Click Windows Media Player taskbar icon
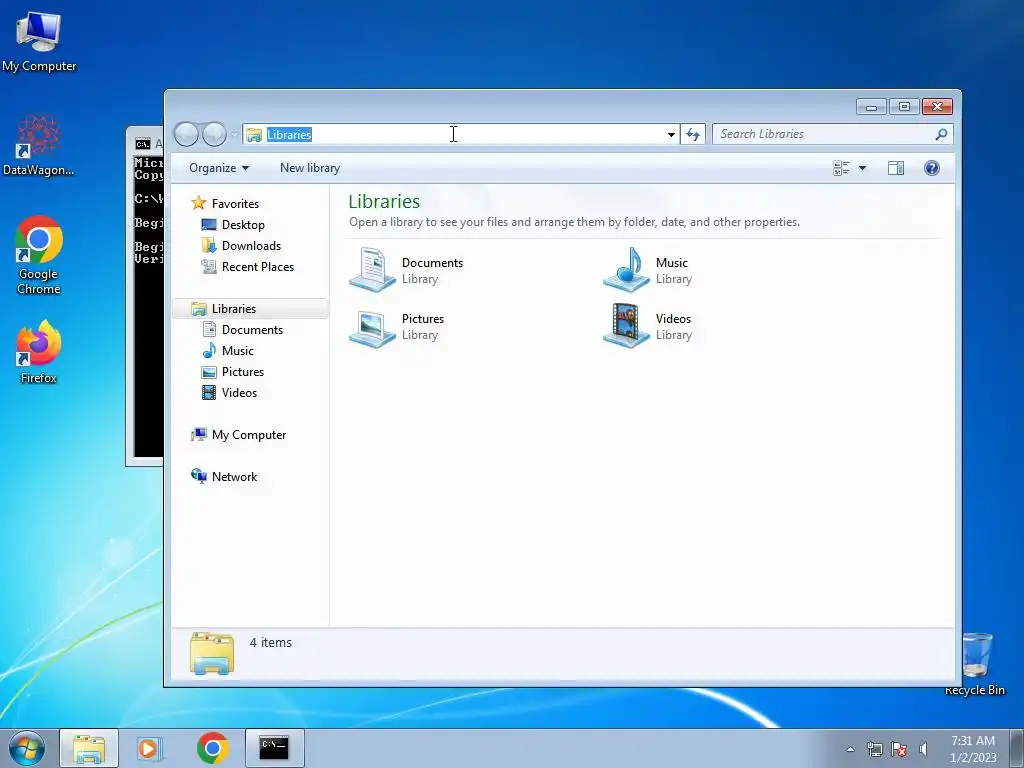Screen dimensions: 1024x768 point(150,748)
